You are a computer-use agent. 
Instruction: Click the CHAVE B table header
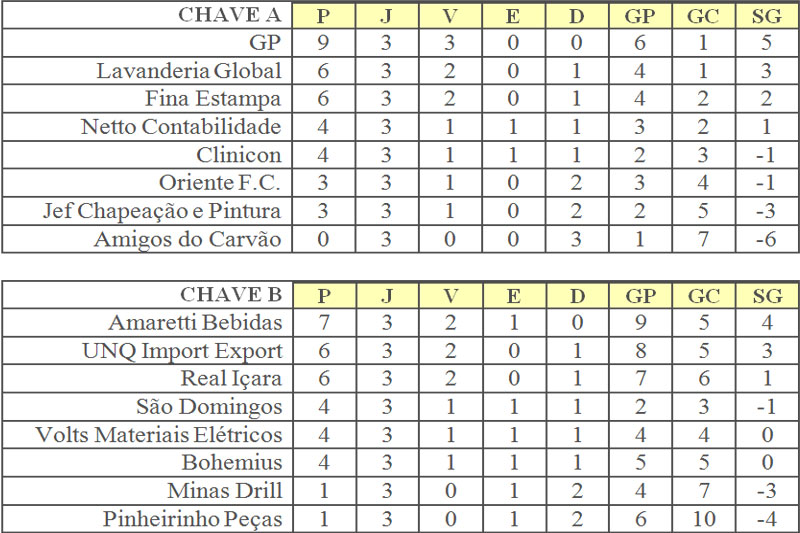pos(231,295)
